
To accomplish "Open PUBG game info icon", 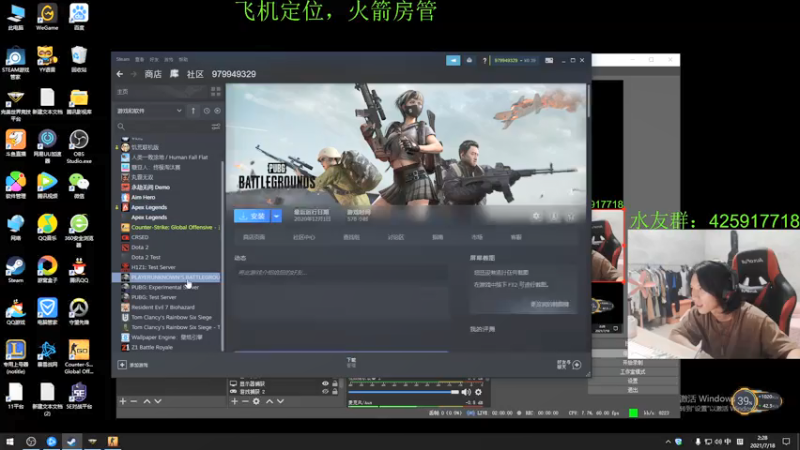I will tap(554, 216).
